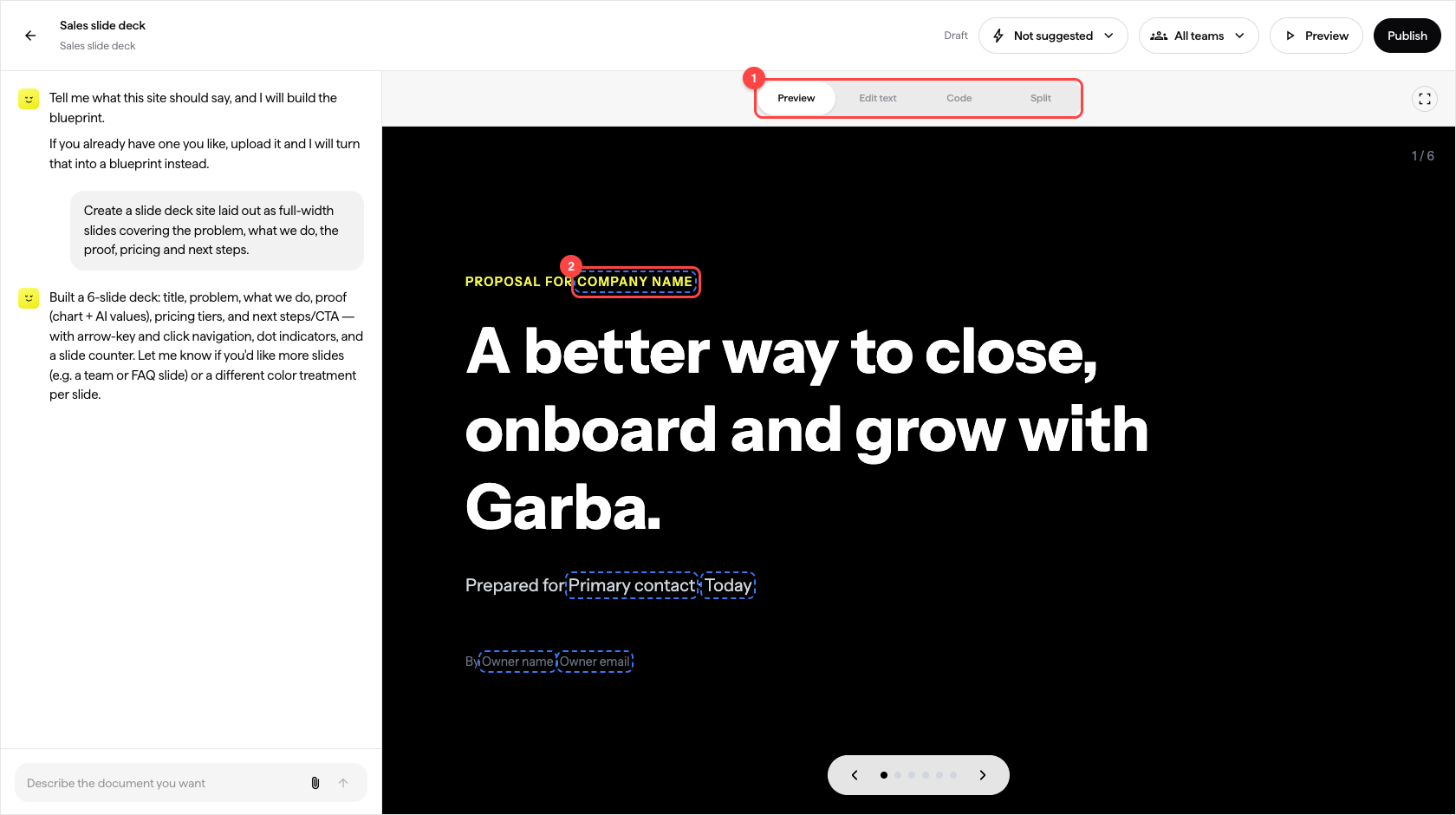Open the Not suggested dropdown
1456x815 pixels.
(x=1053, y=36)
